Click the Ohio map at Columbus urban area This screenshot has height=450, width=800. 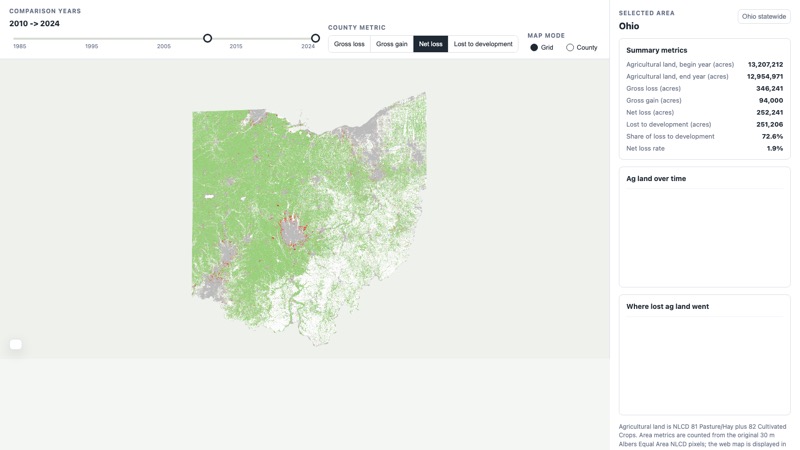coord(292,233)
